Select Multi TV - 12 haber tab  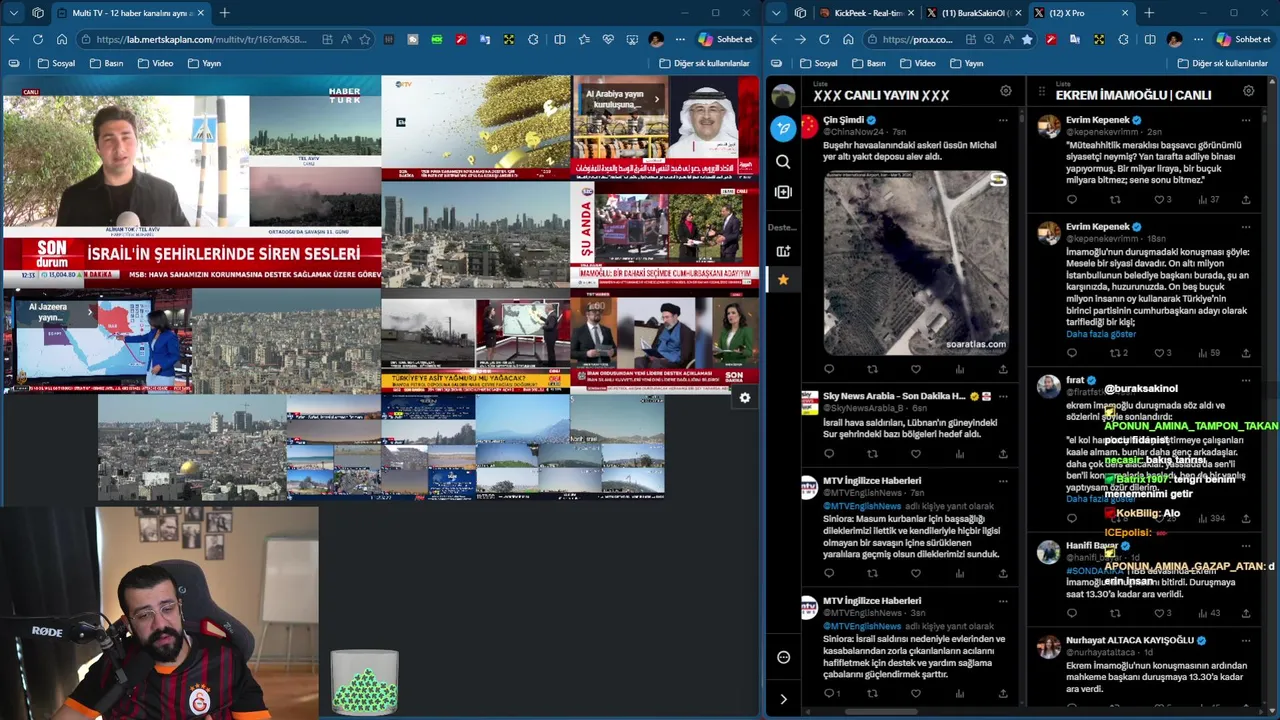click(130, 13)
